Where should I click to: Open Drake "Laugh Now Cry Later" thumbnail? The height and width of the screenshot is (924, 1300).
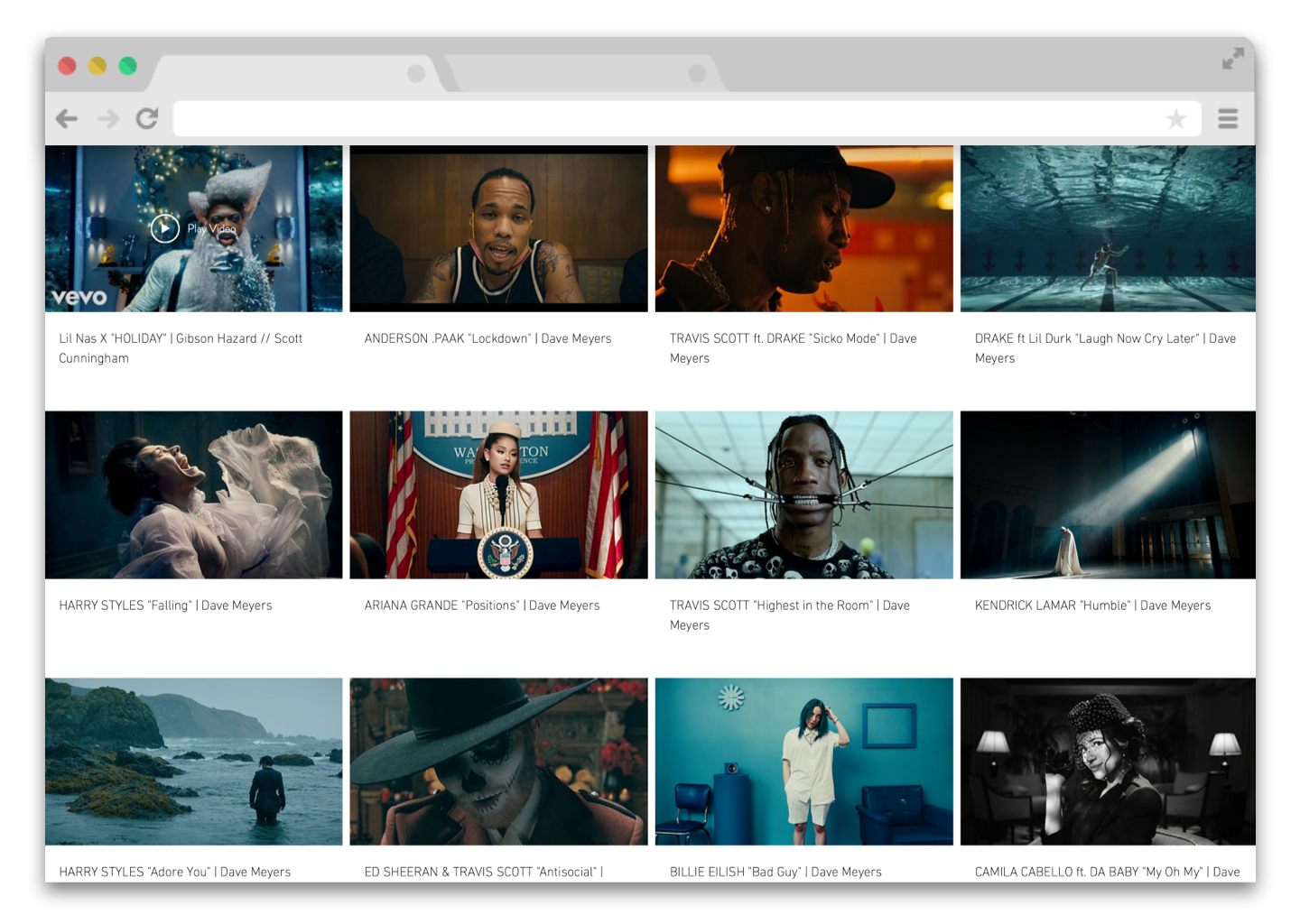[x=1107, y=229]
